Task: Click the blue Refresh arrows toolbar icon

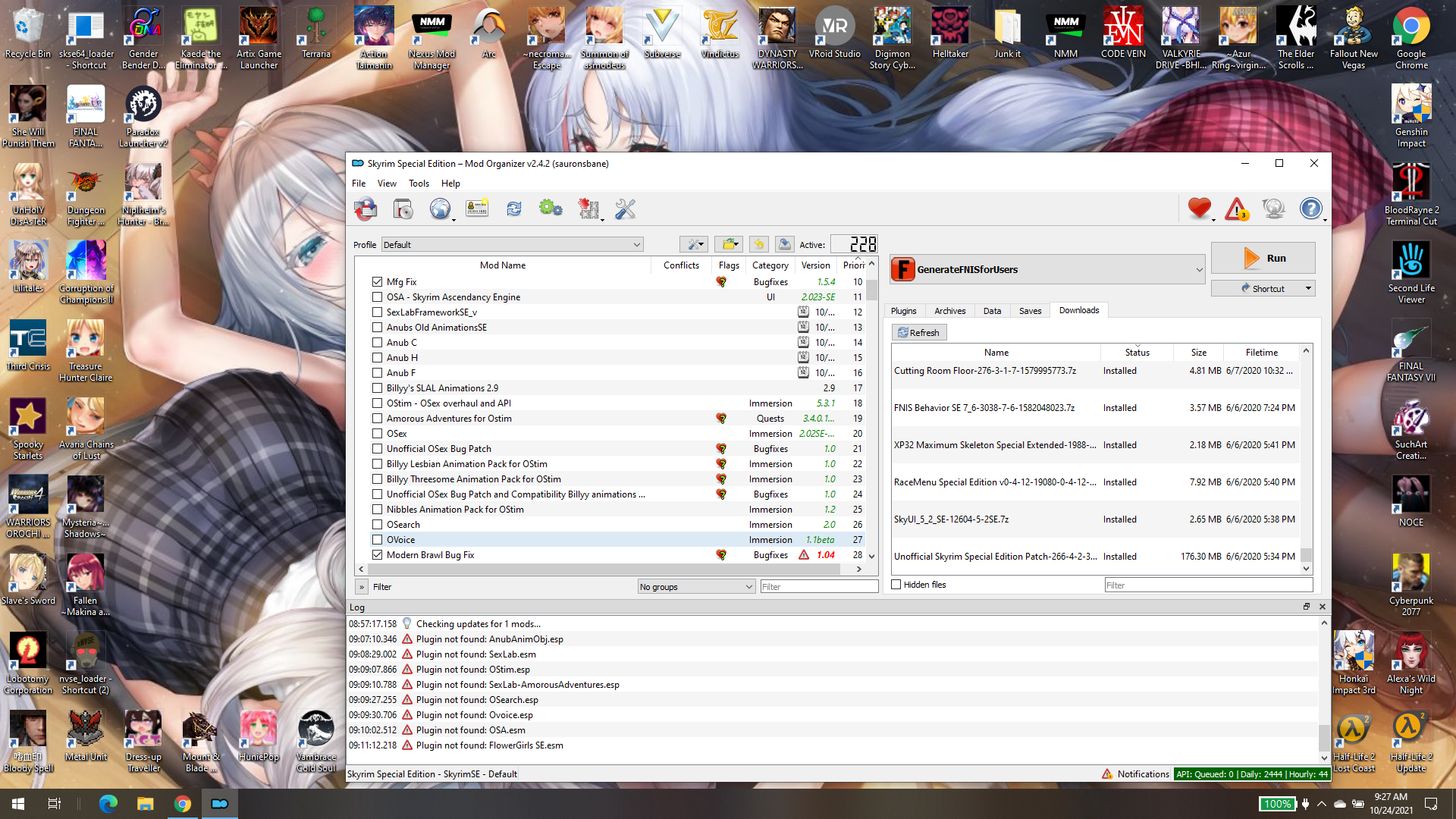Action: (x=514, y=209)
